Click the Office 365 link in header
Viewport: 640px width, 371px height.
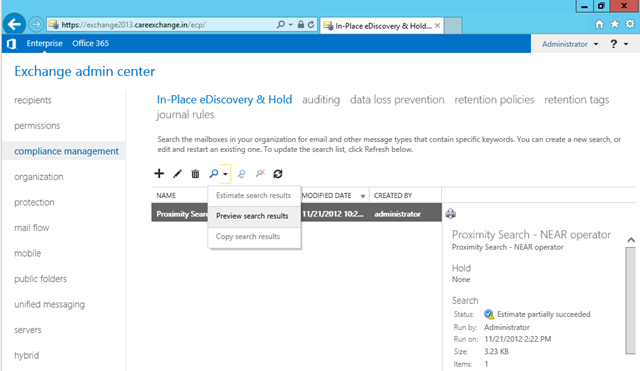[91, 43]
